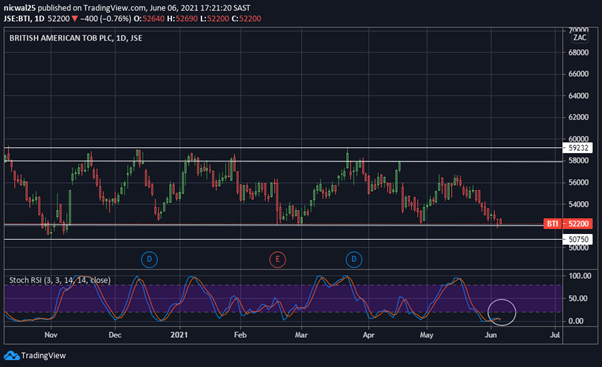Open the TradingView text link at bottom
Image resolution: width=602 pixels, height=367 pixels.
tap(43, 355)
